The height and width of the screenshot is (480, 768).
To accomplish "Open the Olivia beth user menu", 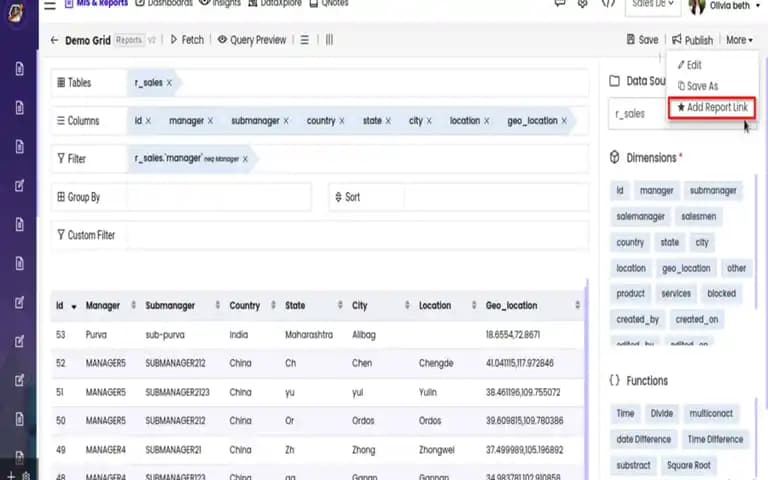I will click(x=725, y=6).
